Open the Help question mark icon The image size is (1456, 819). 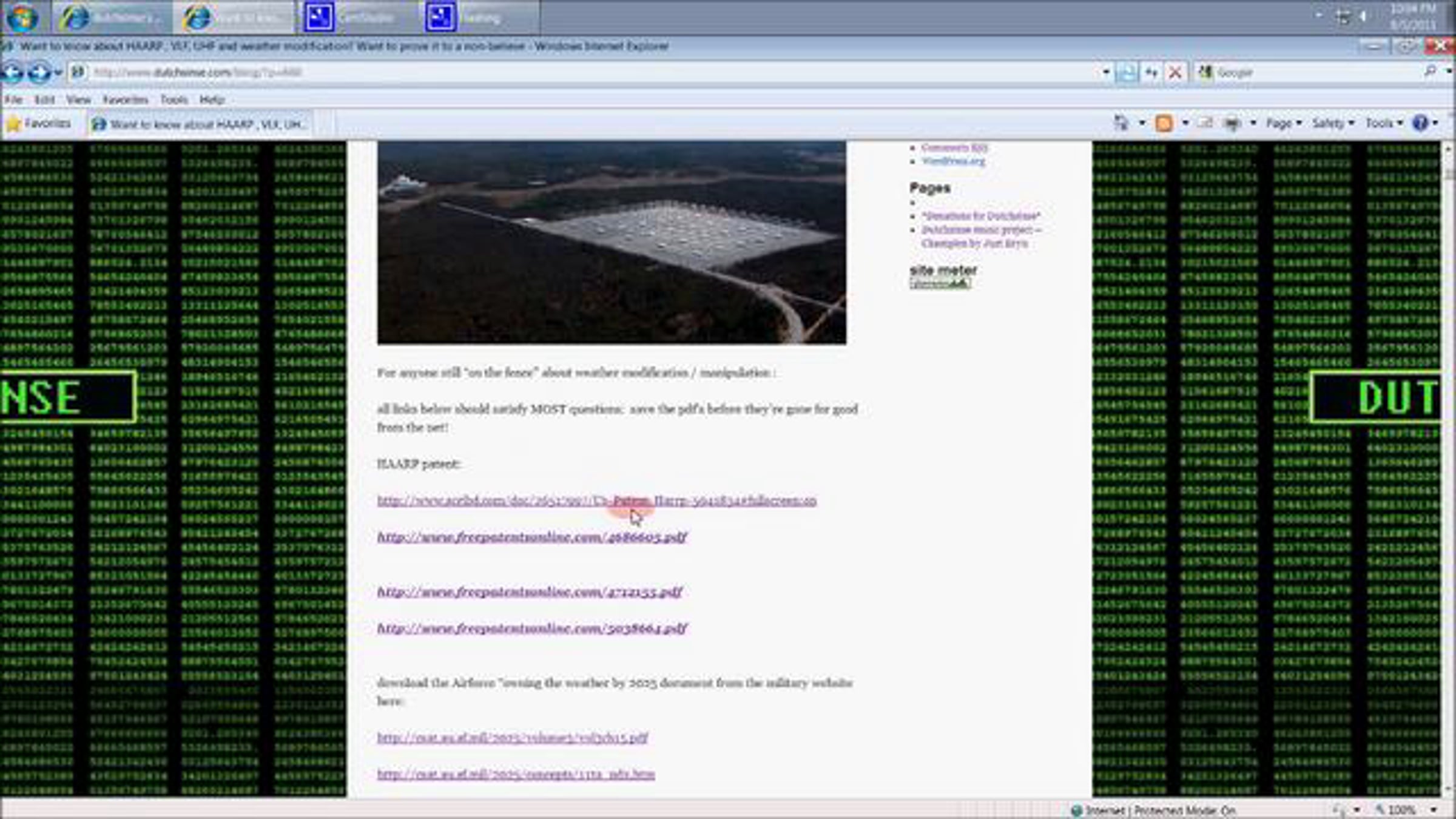[x=1420, y=123]
